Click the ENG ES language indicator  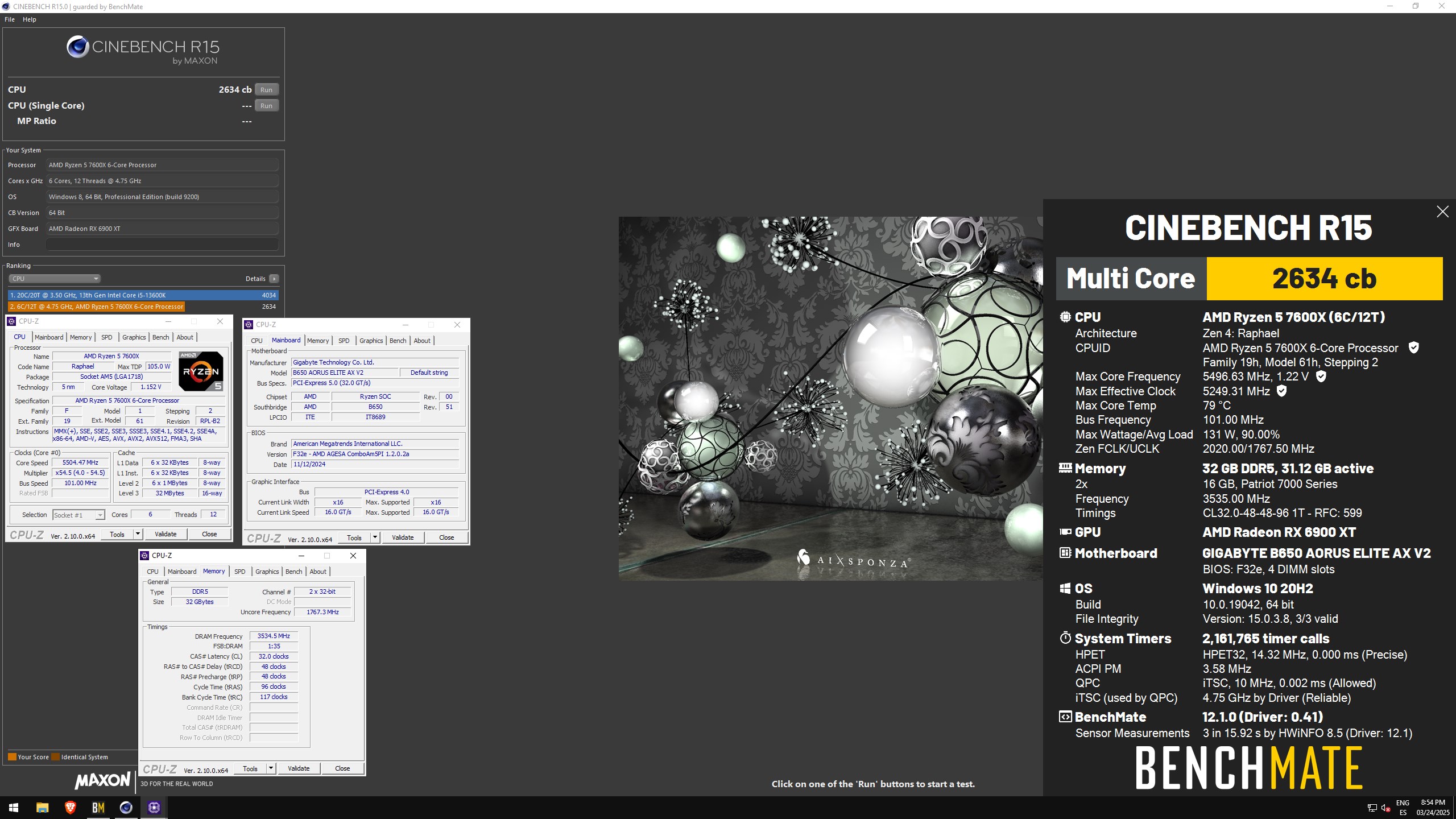[x=1403, y=808]
